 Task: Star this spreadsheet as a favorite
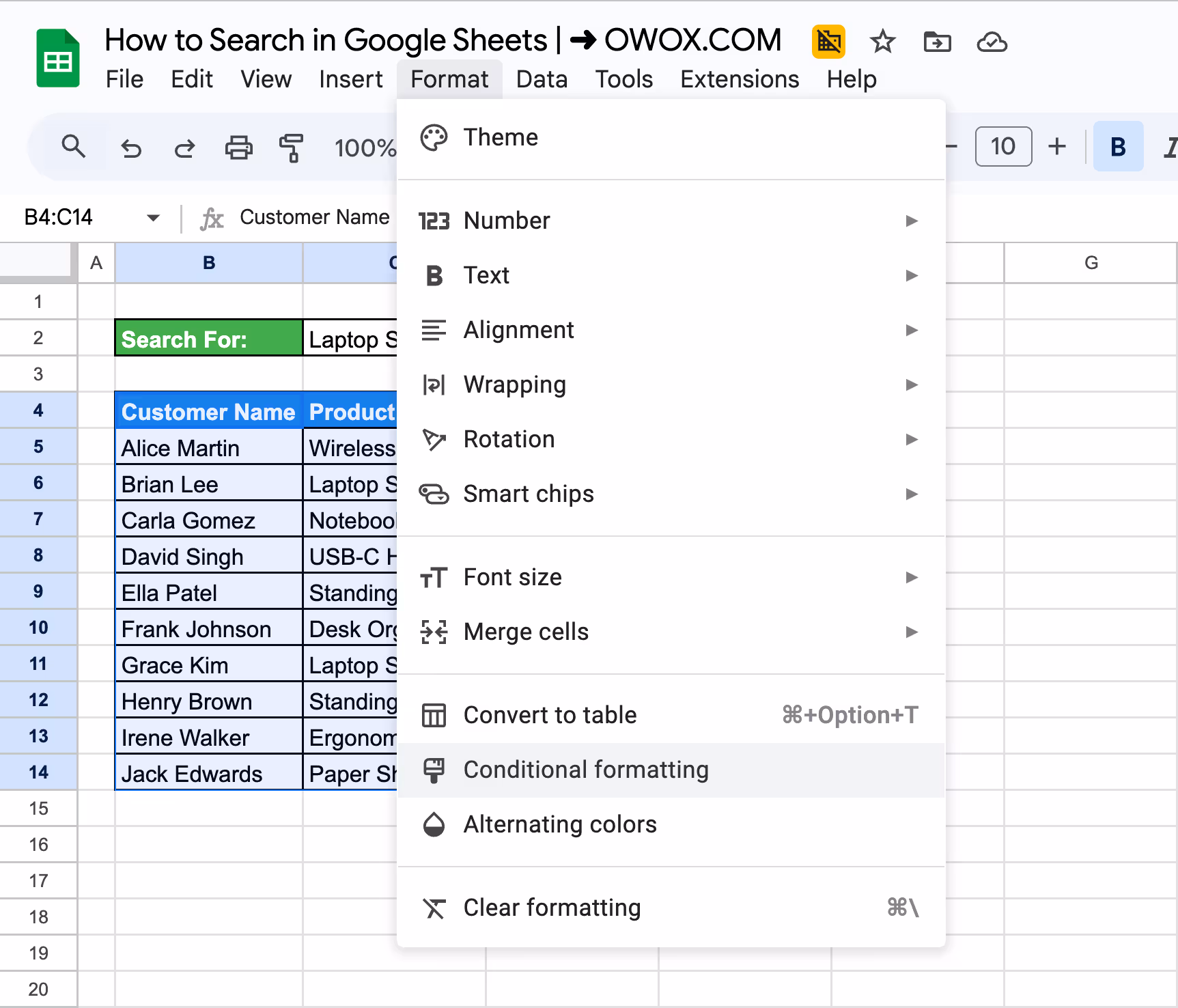882,42
